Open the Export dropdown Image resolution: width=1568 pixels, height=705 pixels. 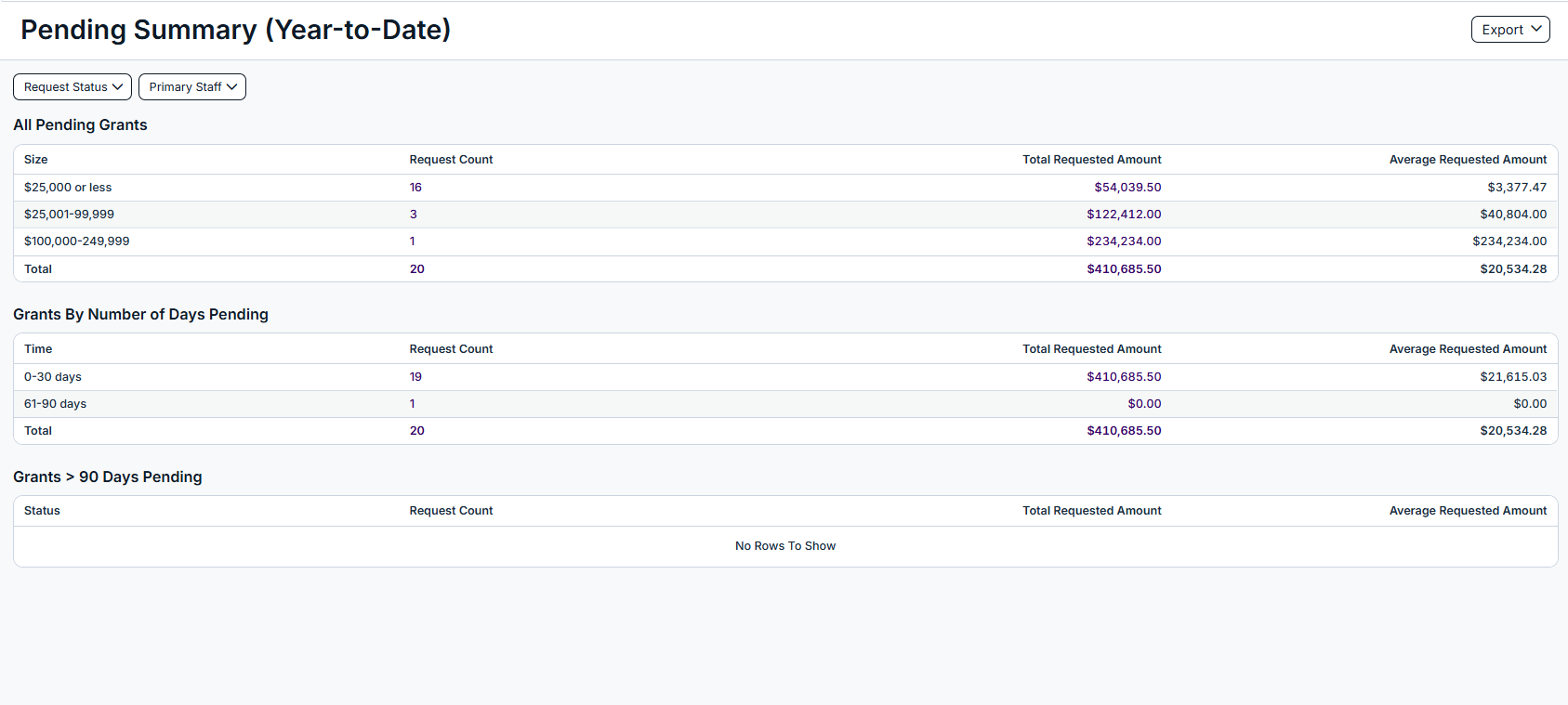(x=1510, y=30)
